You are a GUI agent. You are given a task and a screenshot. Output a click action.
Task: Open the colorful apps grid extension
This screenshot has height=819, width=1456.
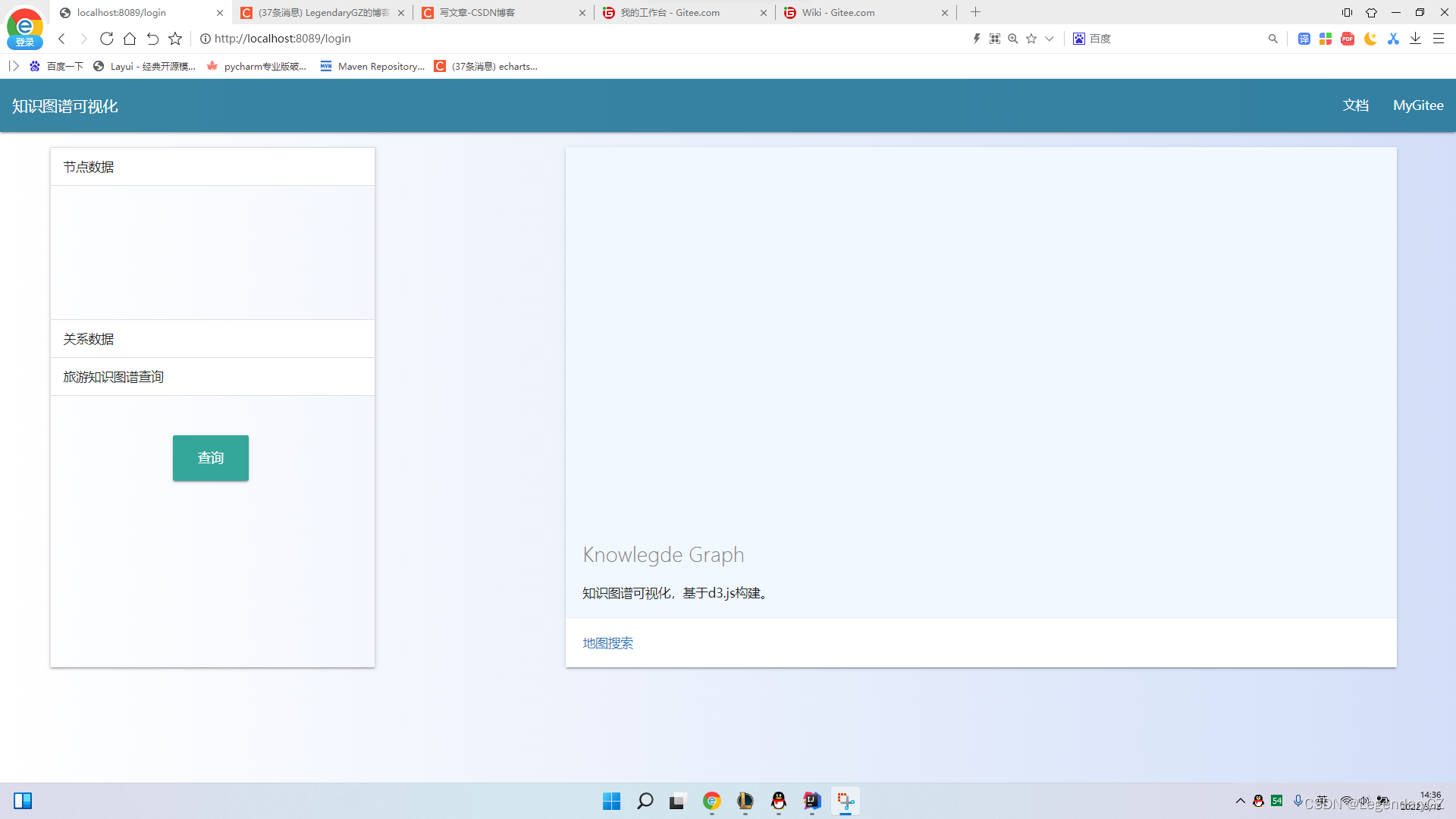click(x=1326, y=39)
